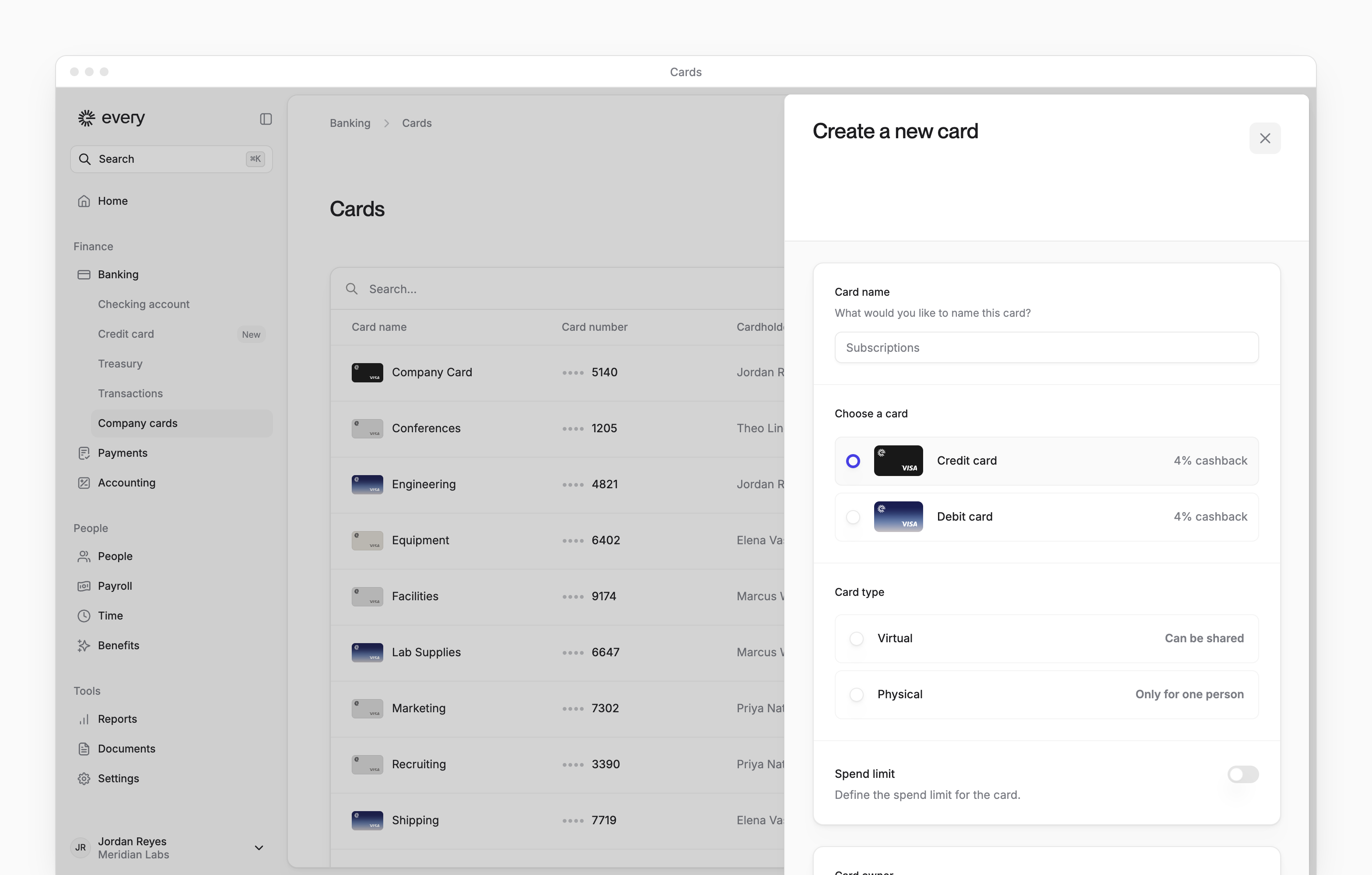Click the Recruiting card row name
This screenshot has height=875, width=1372.
419,764
